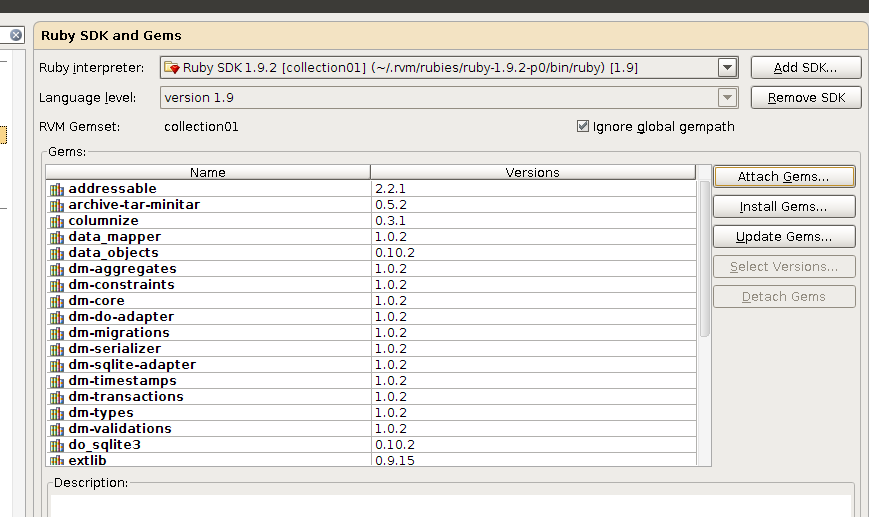Click the Update Gems... button

point(784,237)
